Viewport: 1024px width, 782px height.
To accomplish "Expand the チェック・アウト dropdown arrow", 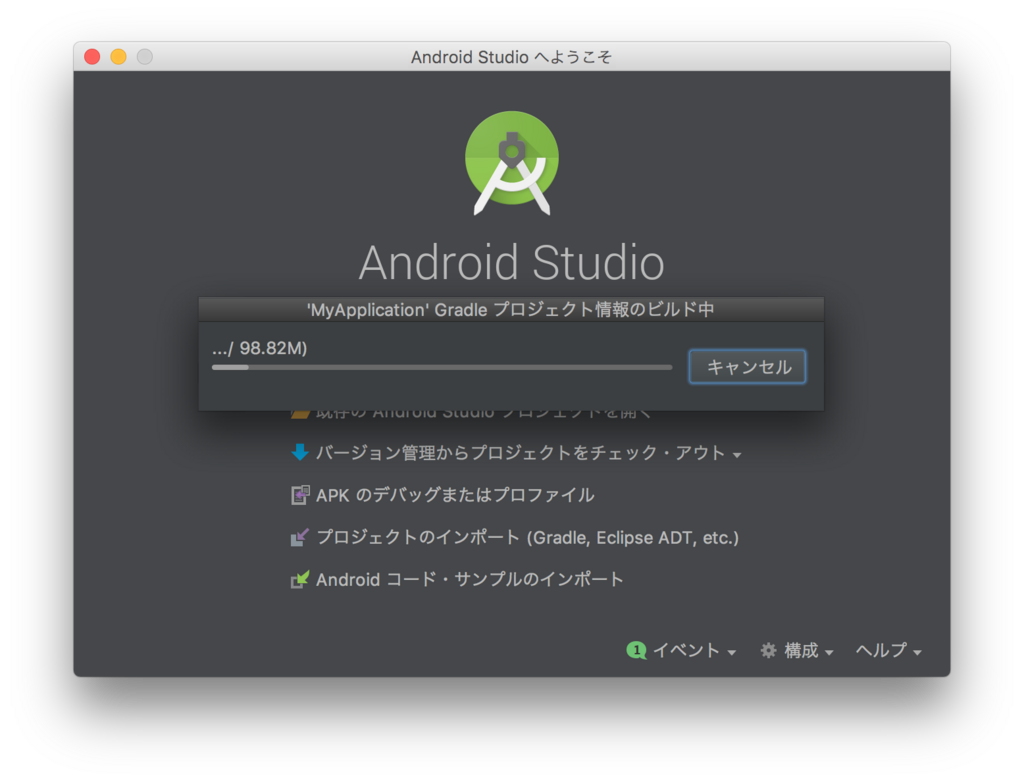I will click(737, 455).
